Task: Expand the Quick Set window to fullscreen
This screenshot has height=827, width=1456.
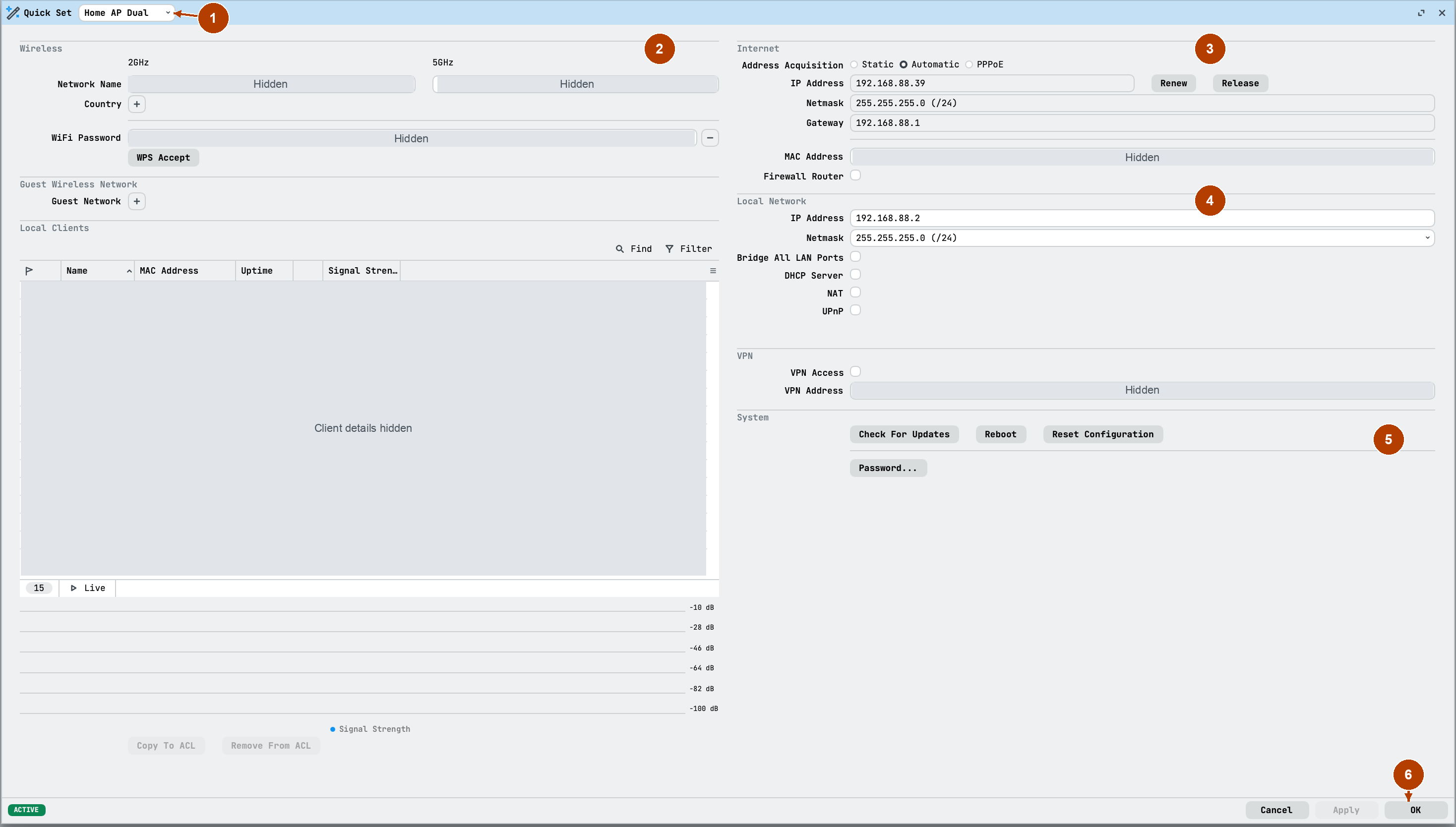Action: tap(1421, 12)
